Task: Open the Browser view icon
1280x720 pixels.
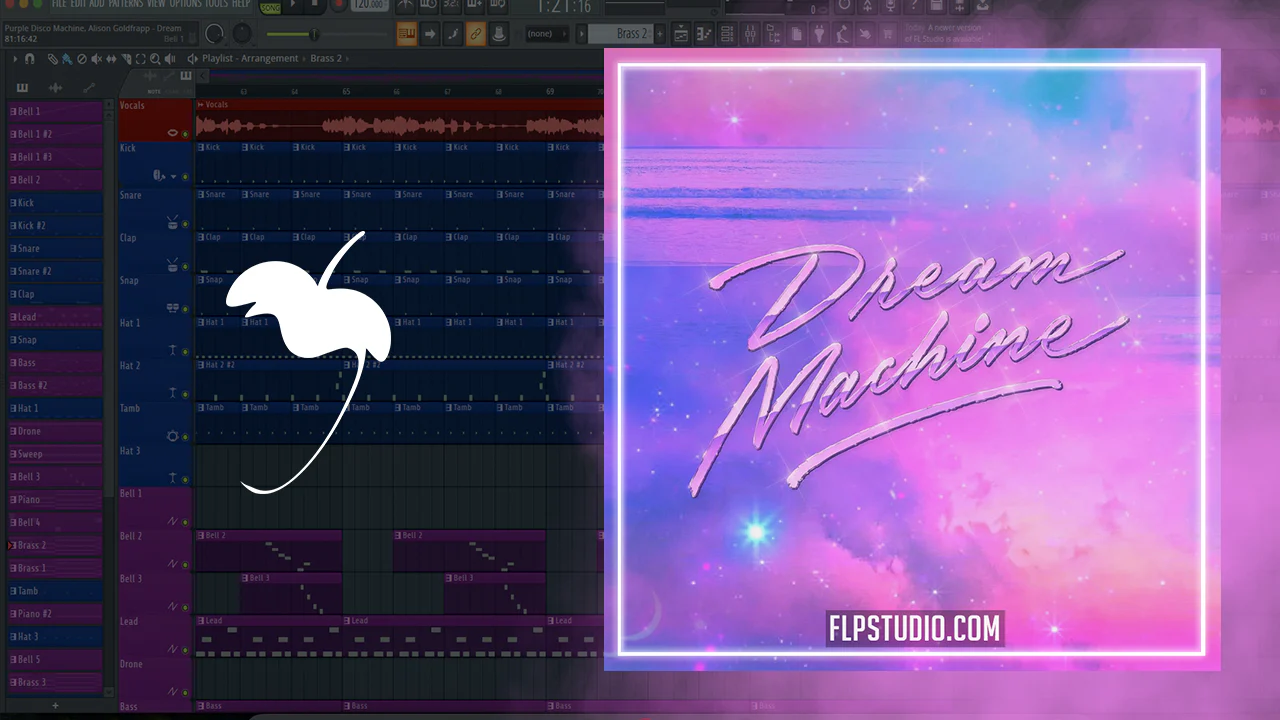Action: [774, 34]
